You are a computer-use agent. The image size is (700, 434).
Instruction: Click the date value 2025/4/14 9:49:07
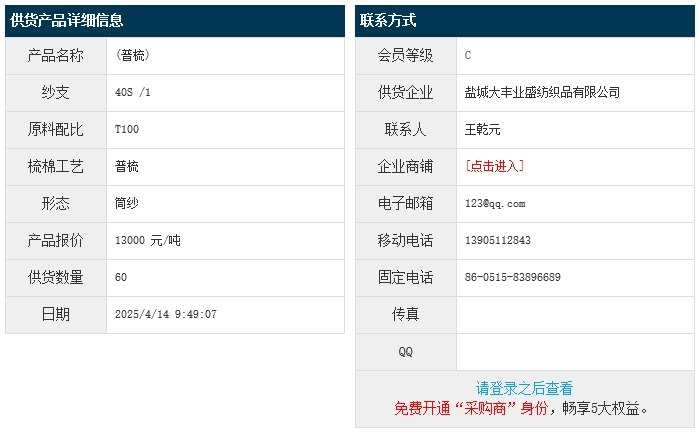click(x=166, y=314)
